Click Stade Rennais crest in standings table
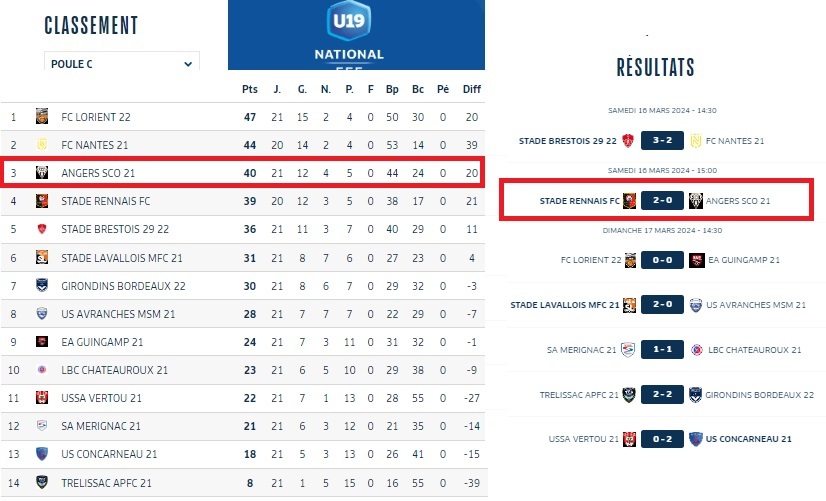Viewport: 826px width, 501px height. (42, 201)
